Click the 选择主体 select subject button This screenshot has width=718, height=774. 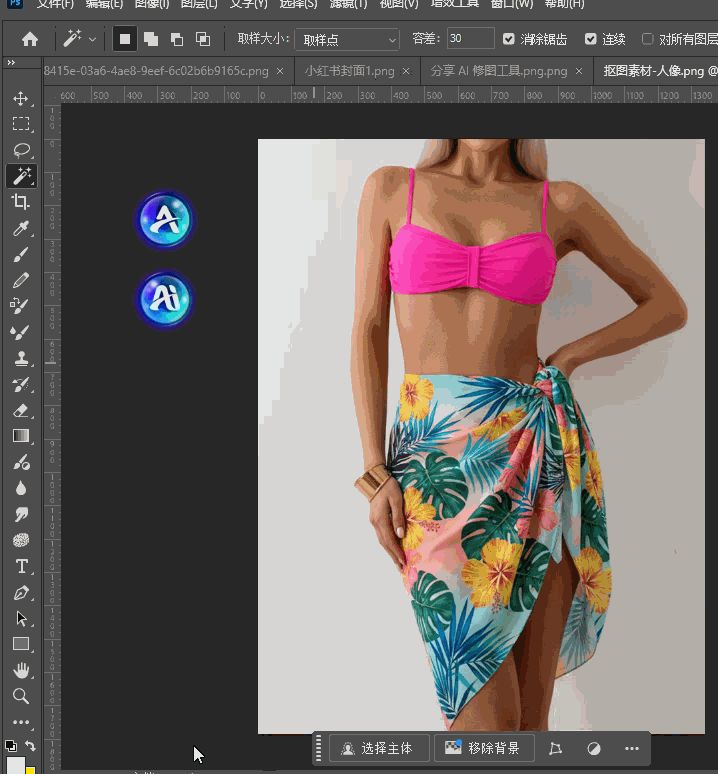point(380,748)
